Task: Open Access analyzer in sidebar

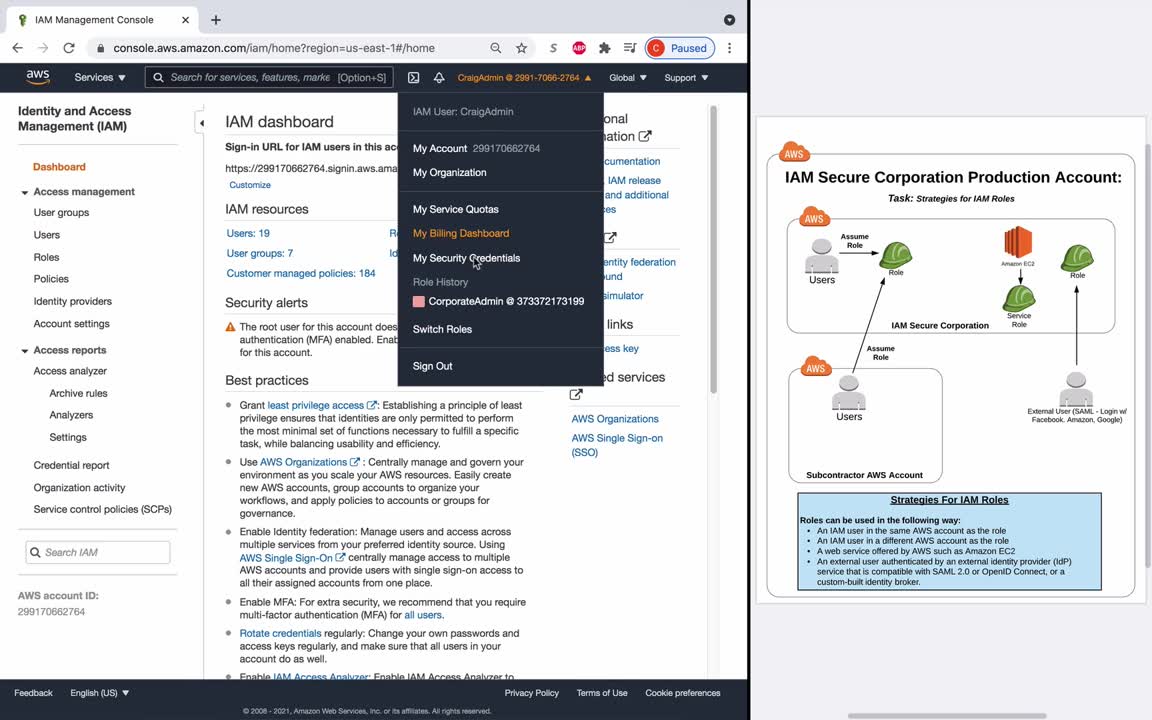Action: [x=70, y=371]
